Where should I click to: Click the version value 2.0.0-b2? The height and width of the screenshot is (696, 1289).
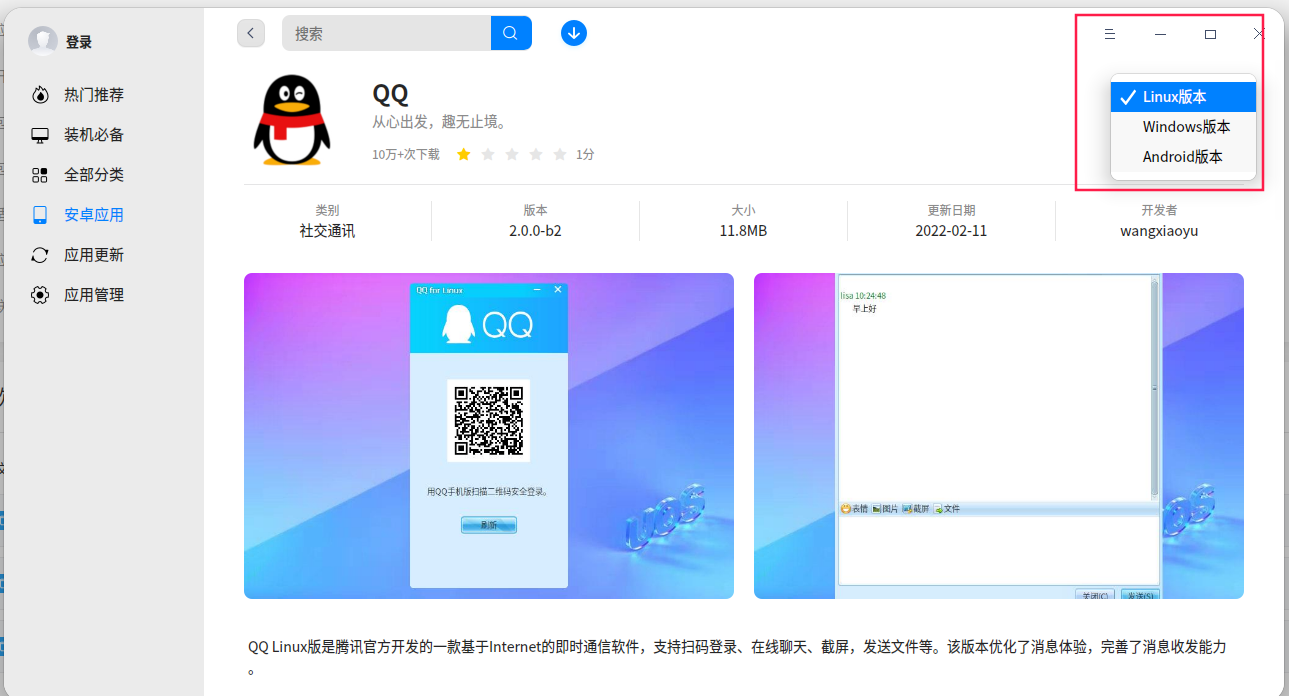click(x=535, y=231)
